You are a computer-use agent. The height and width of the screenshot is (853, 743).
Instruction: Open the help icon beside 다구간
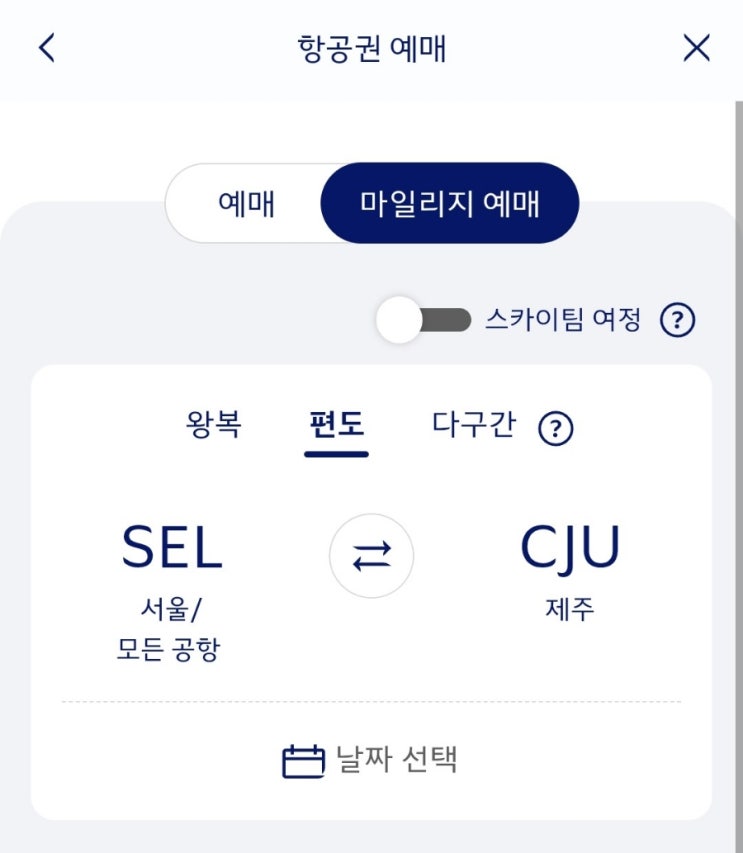(x=556, y=429)
